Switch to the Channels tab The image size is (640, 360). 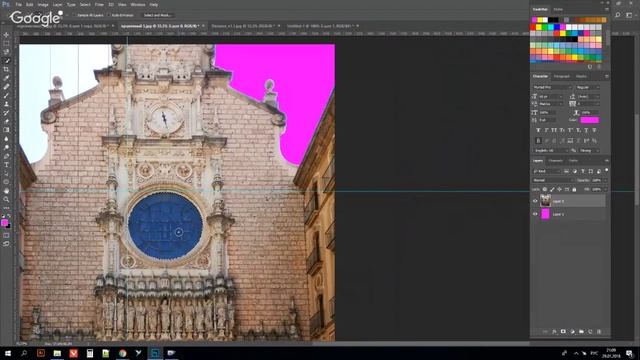click(x=556, y=160)
